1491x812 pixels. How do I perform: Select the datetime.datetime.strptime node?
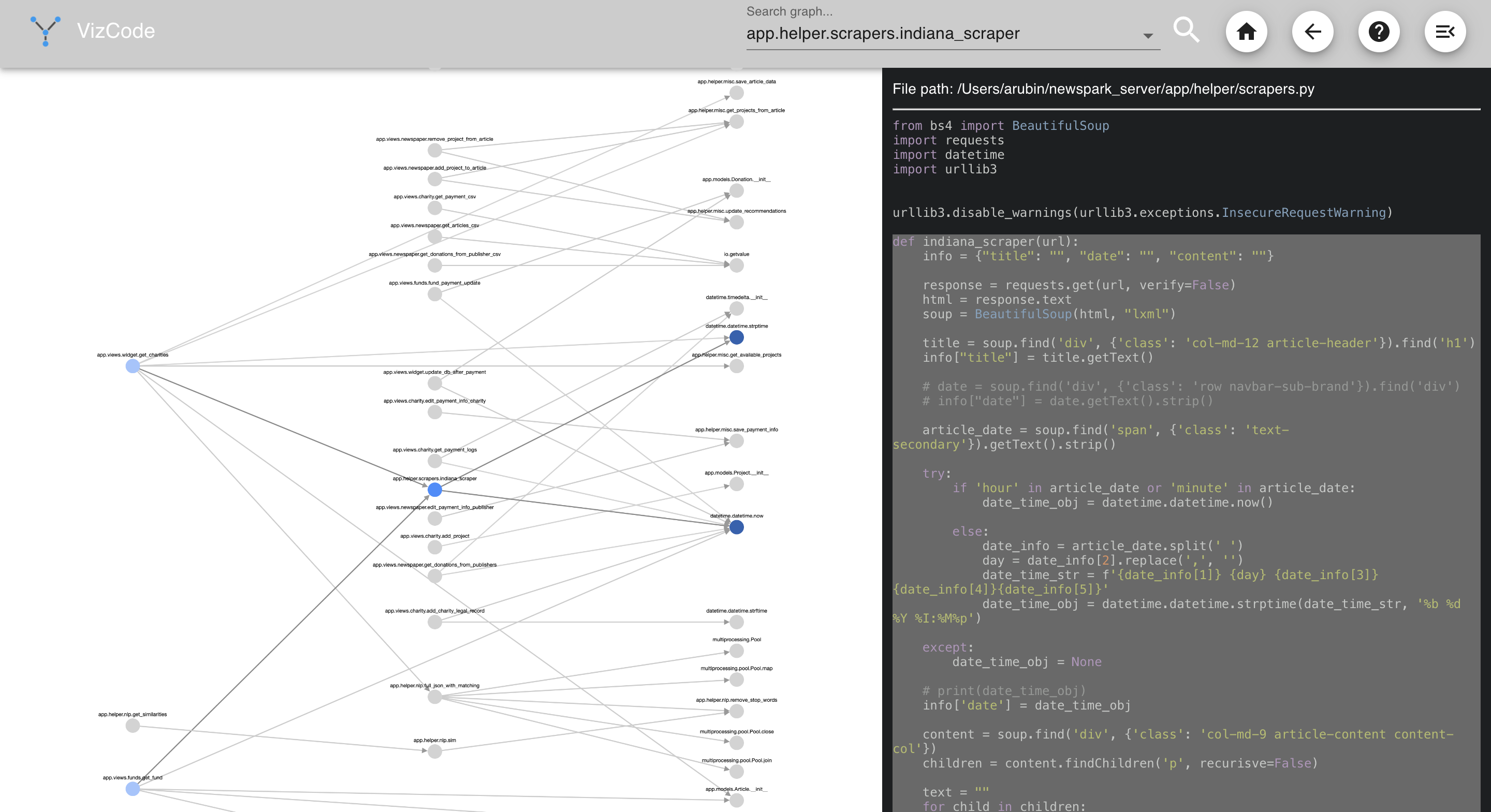tap(736, 337)
